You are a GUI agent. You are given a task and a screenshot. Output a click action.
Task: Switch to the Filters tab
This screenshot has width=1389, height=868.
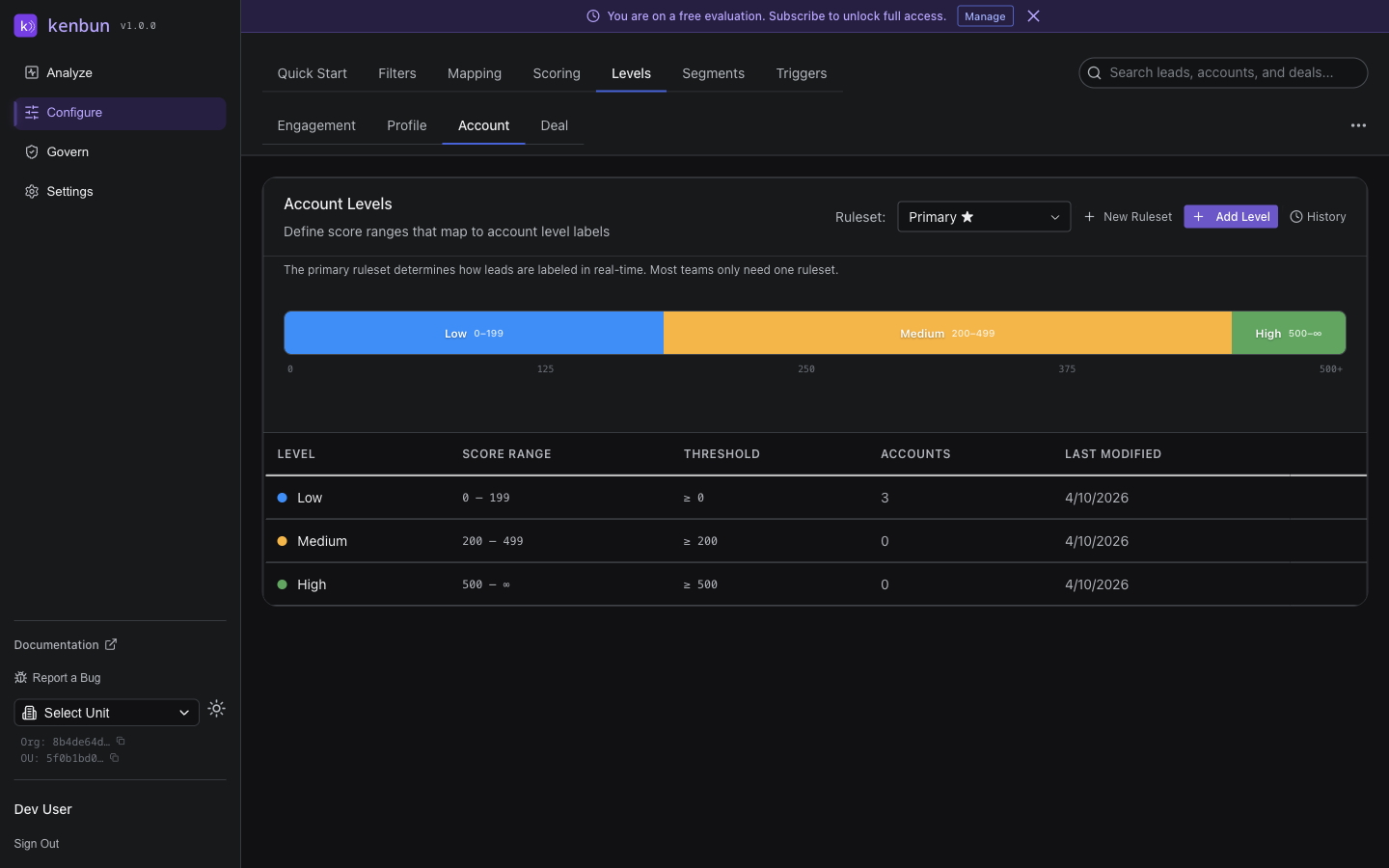tap(397, 73)
